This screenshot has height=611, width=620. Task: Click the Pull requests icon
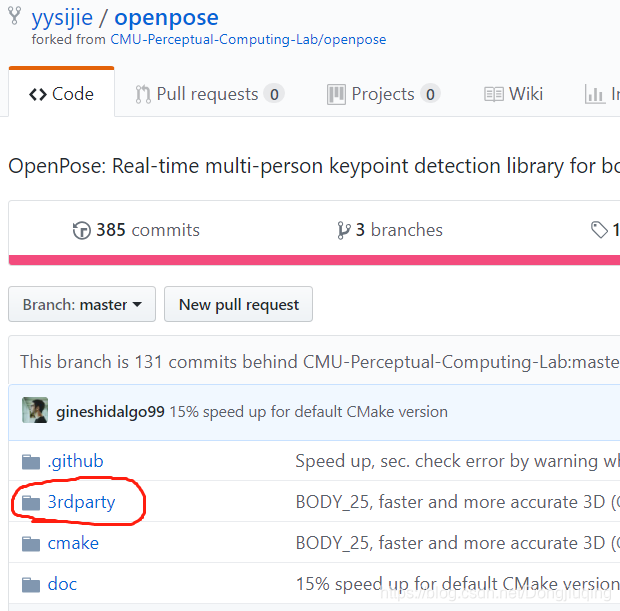click(143, 95)
